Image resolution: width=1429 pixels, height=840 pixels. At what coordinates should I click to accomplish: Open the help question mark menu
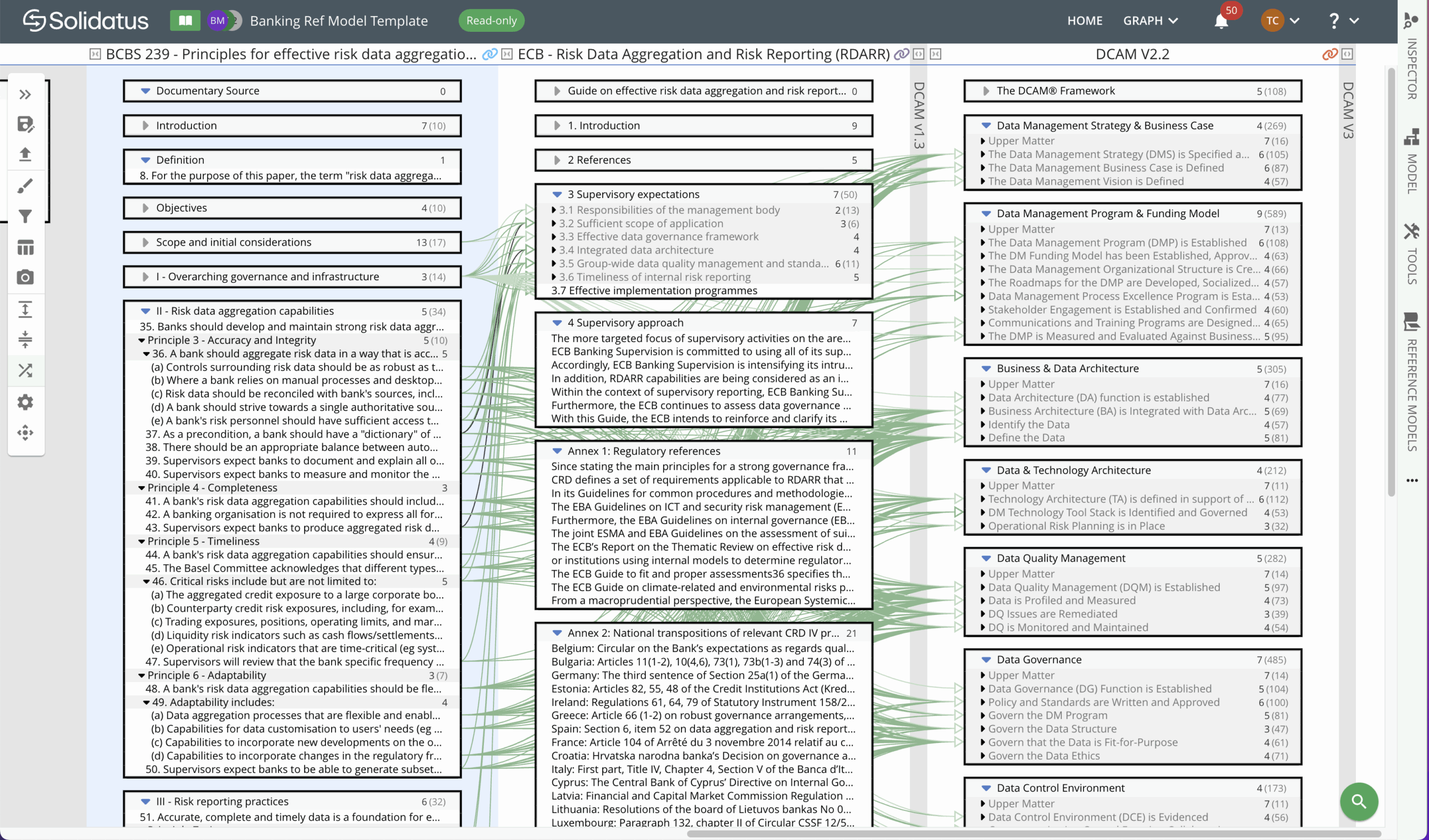tap(1343, 21)
